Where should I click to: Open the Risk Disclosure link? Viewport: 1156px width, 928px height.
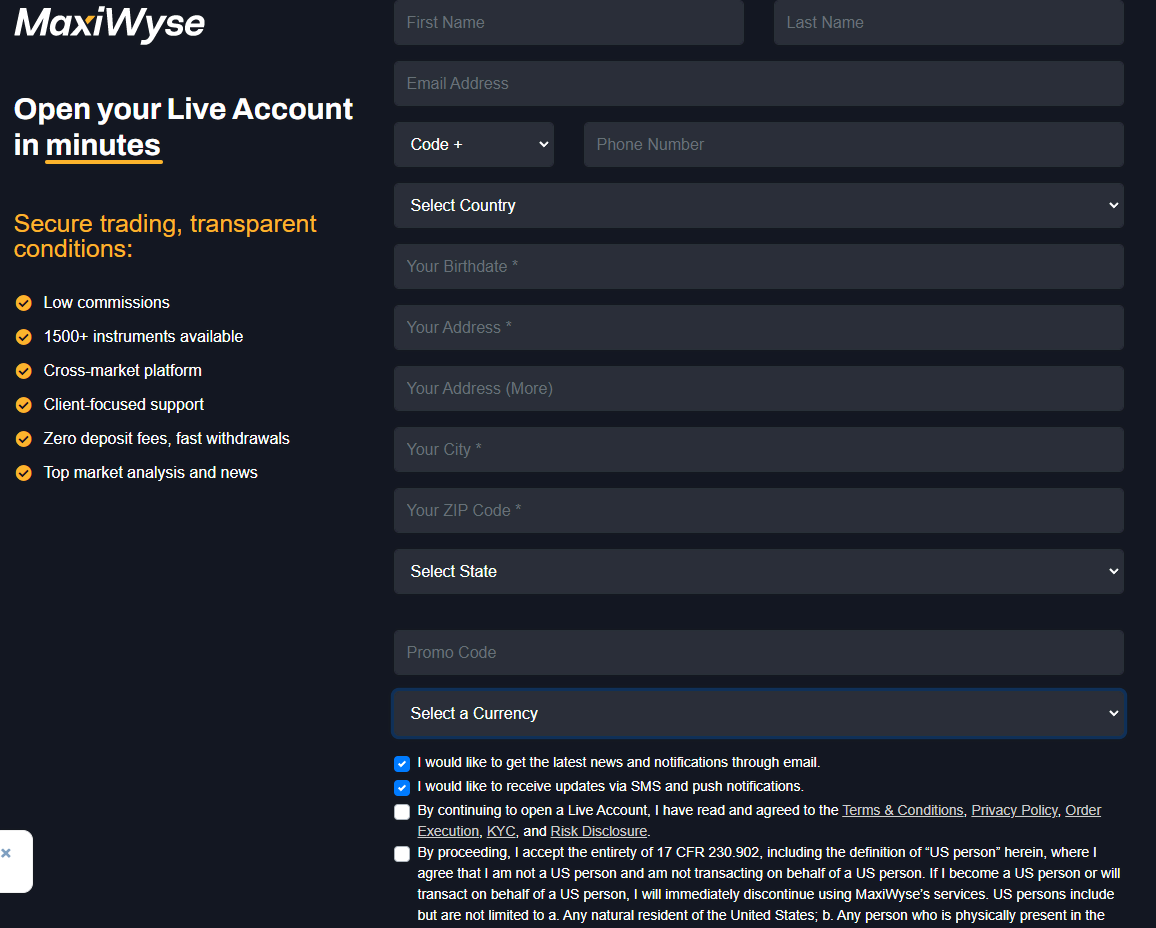tap(599, 831)
